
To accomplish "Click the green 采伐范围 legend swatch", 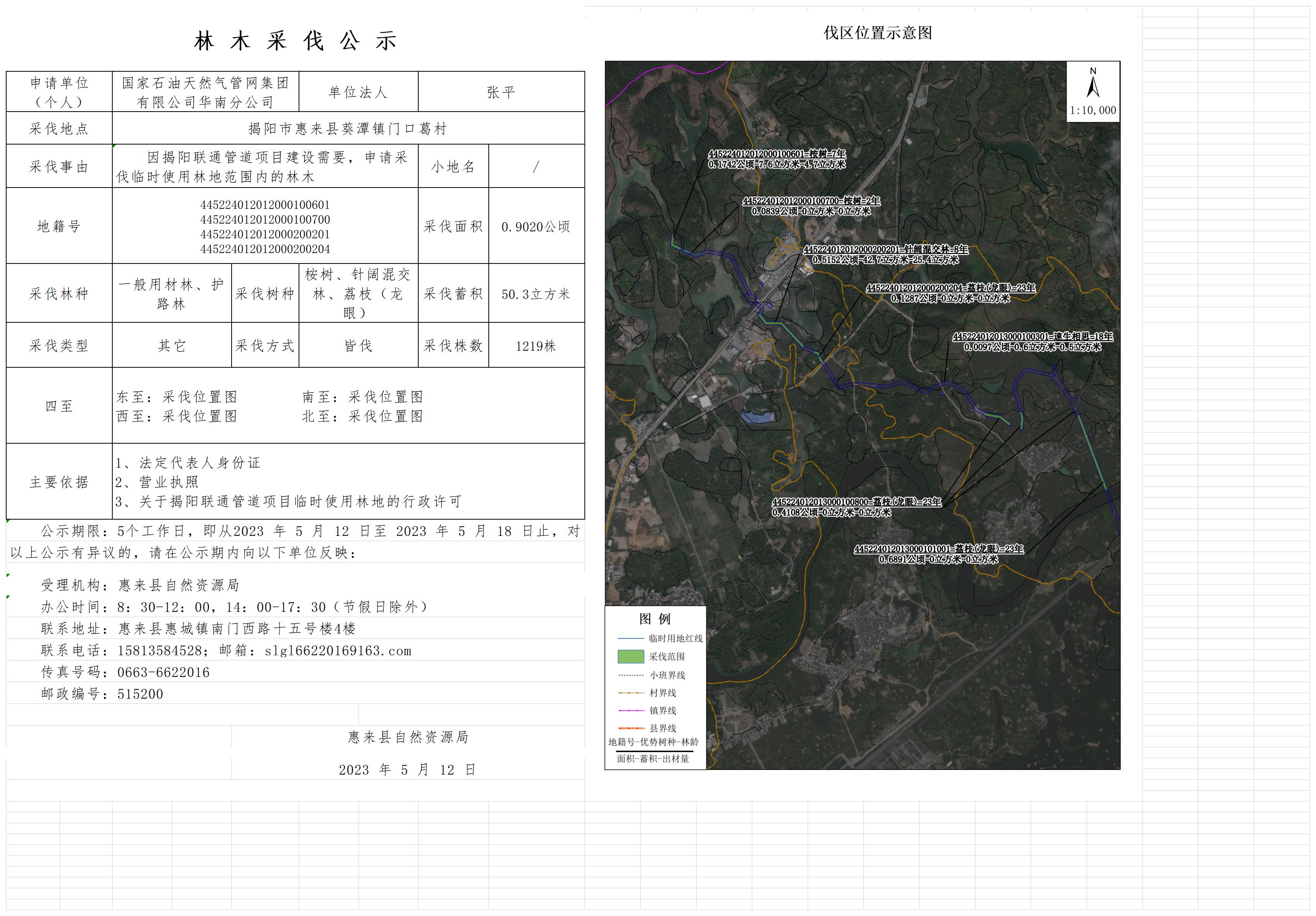I will pyautogui.click(x=631, y=656).
